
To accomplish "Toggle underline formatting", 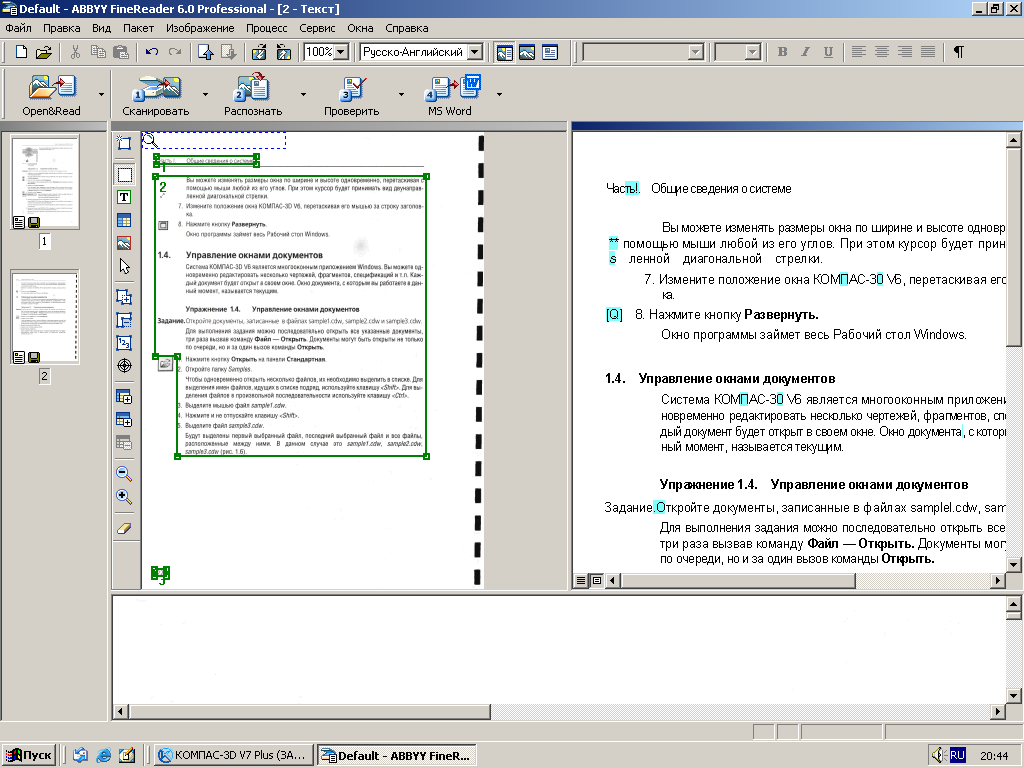I will 828,52.
